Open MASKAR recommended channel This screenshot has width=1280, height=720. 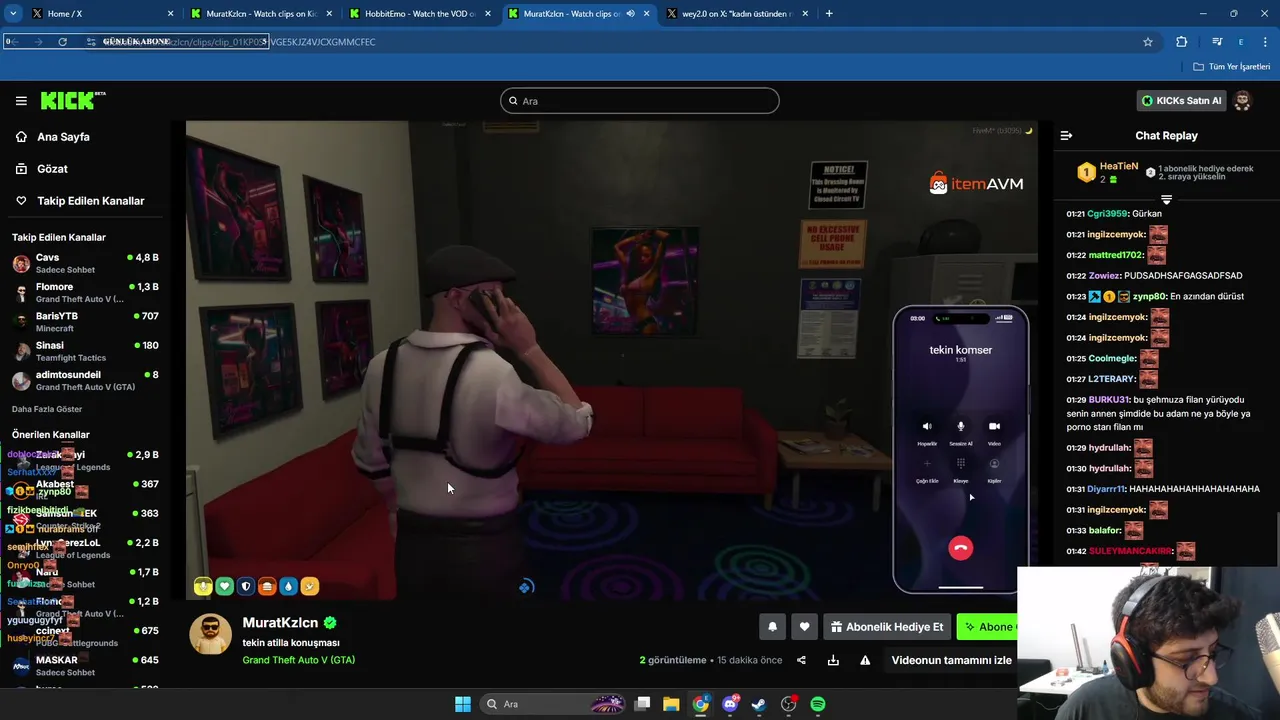[x=85, y=665]
